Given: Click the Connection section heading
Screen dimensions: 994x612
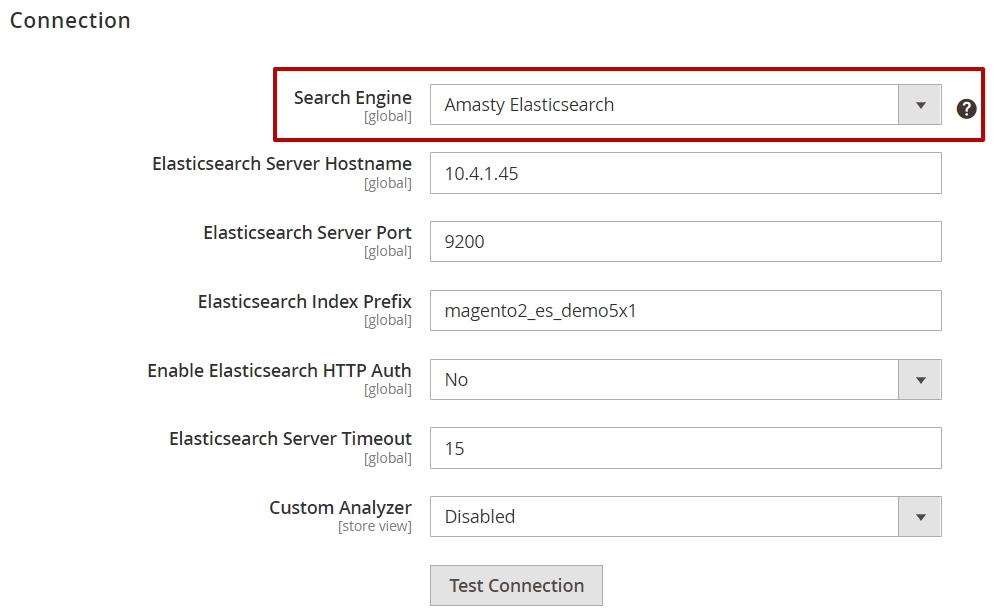Looking at the screenshot, I should [70, 20].
